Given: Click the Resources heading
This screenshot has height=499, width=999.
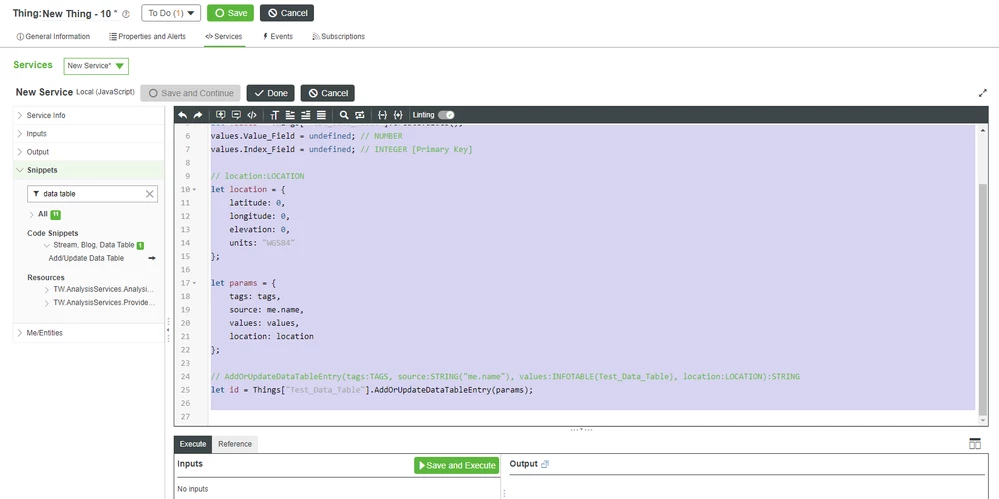Looking at the screenshot, I should click(46, 277).
